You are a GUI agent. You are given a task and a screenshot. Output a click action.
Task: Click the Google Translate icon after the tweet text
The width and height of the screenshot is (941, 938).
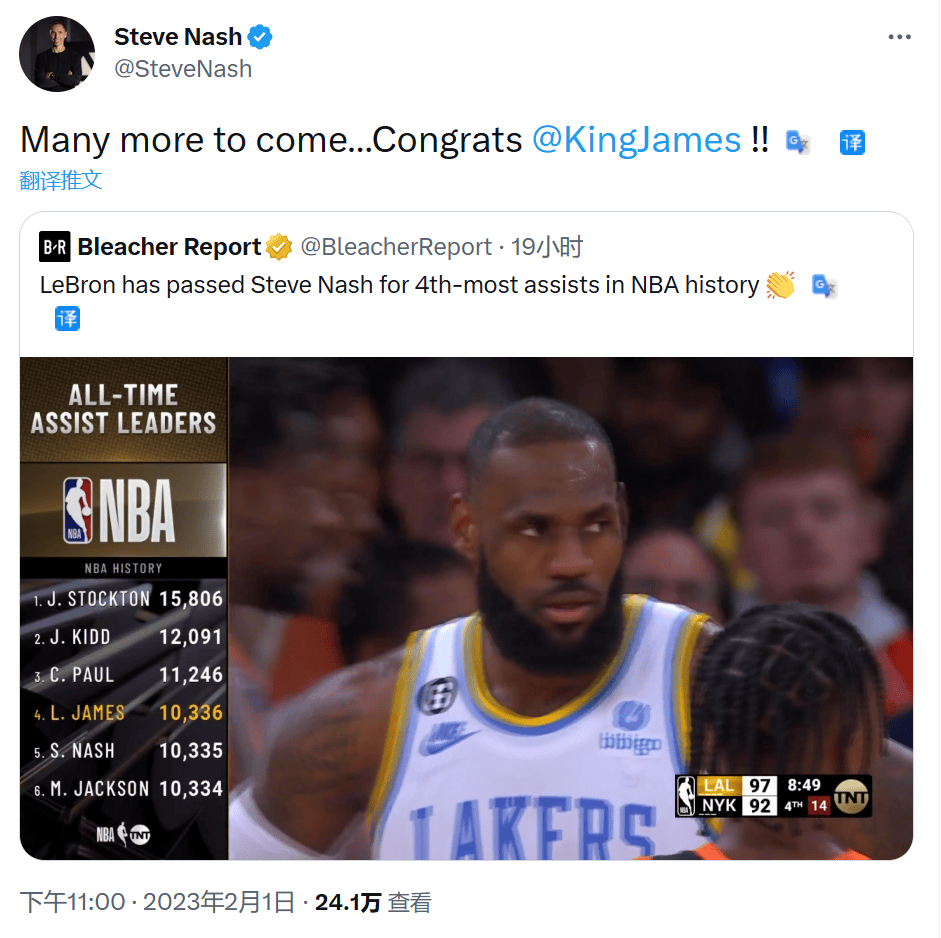tap(797, 142)
